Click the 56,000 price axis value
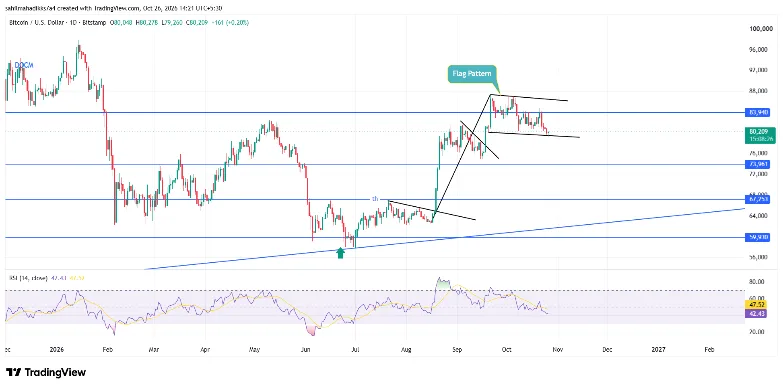The height and width of the screenshot is (388, 783). (x=759, y=257)
